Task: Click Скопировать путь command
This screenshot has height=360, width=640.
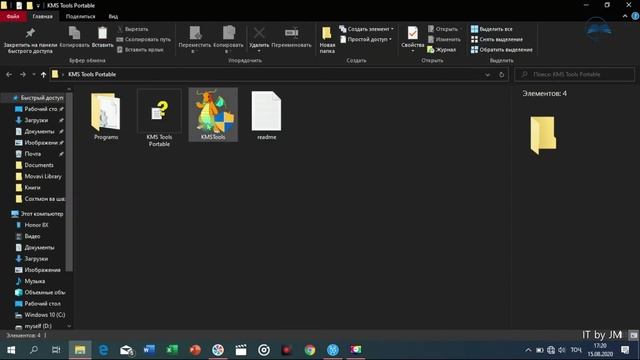Action: (144, 39)
